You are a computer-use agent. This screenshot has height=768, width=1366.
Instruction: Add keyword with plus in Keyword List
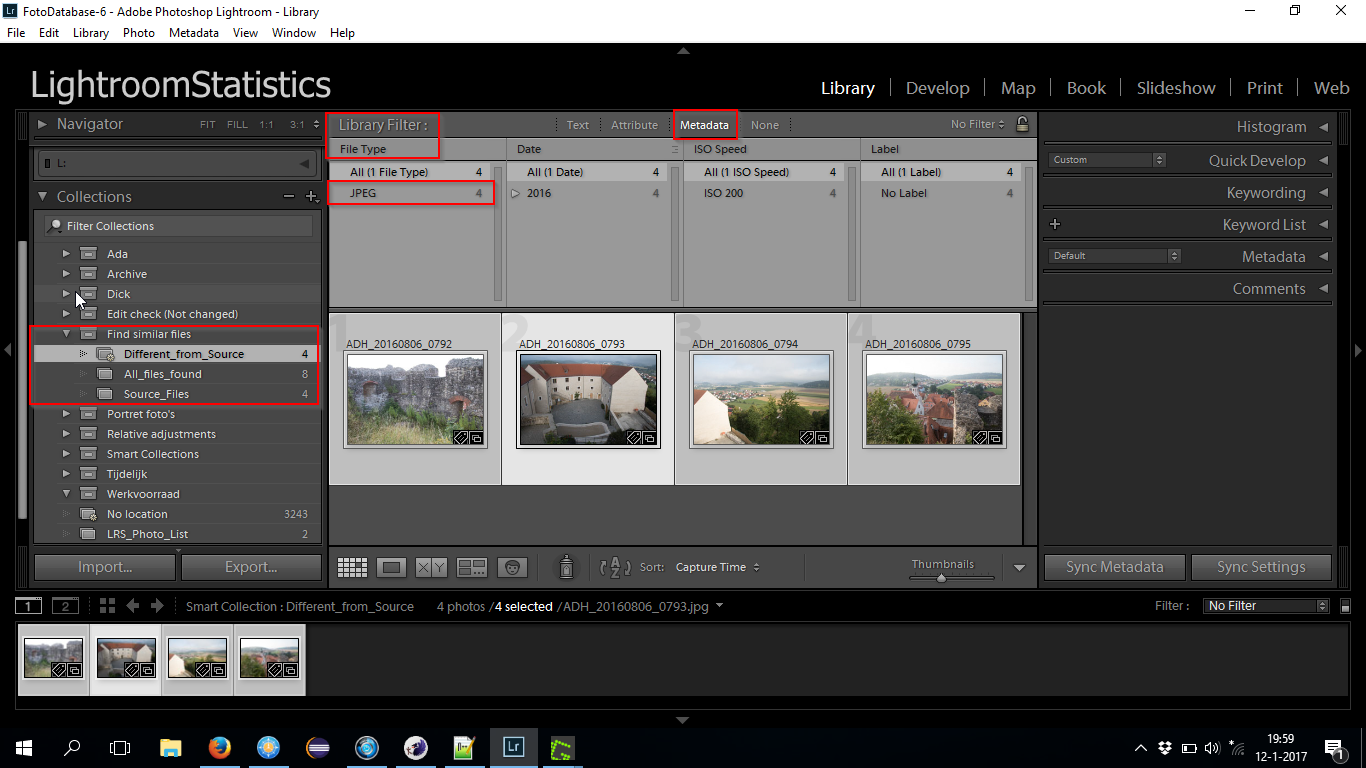[x=1055, y=224]
